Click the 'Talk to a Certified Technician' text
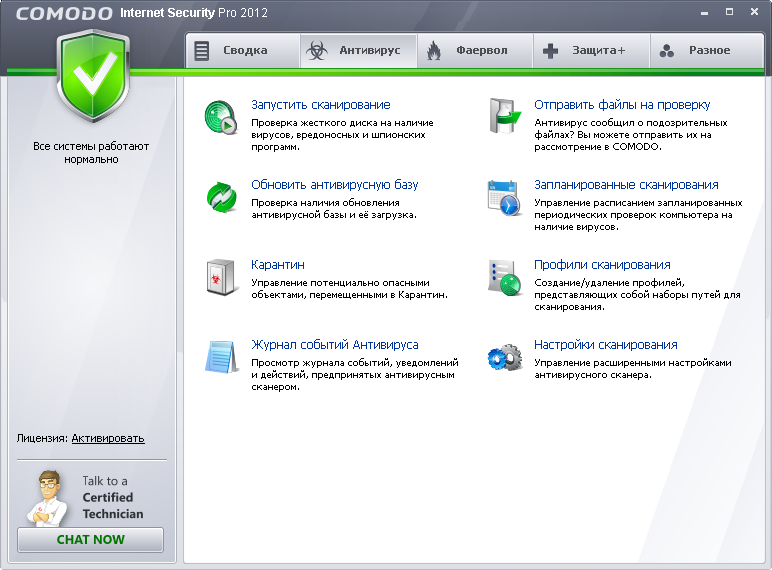The height and width of the screenshot is (570, 772). (113, 497)
